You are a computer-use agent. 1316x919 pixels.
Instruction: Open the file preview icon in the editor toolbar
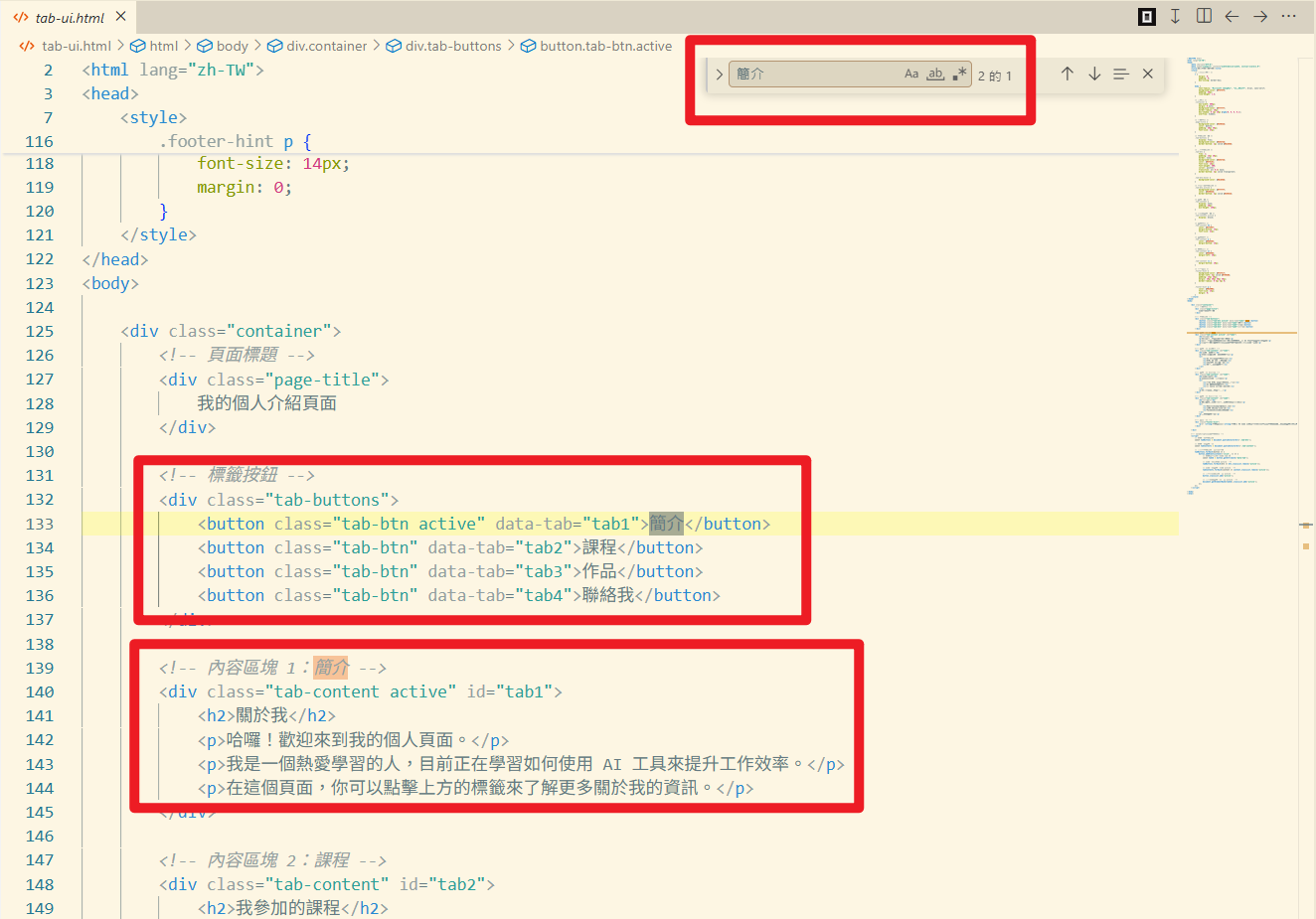coord(1146,17)
